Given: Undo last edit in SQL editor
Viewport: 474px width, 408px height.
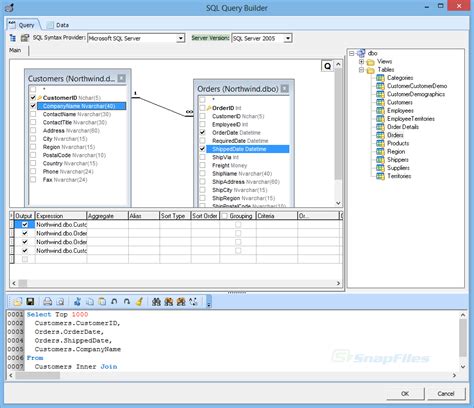Looking at the screenshot, I should click(x=114, y=302).
